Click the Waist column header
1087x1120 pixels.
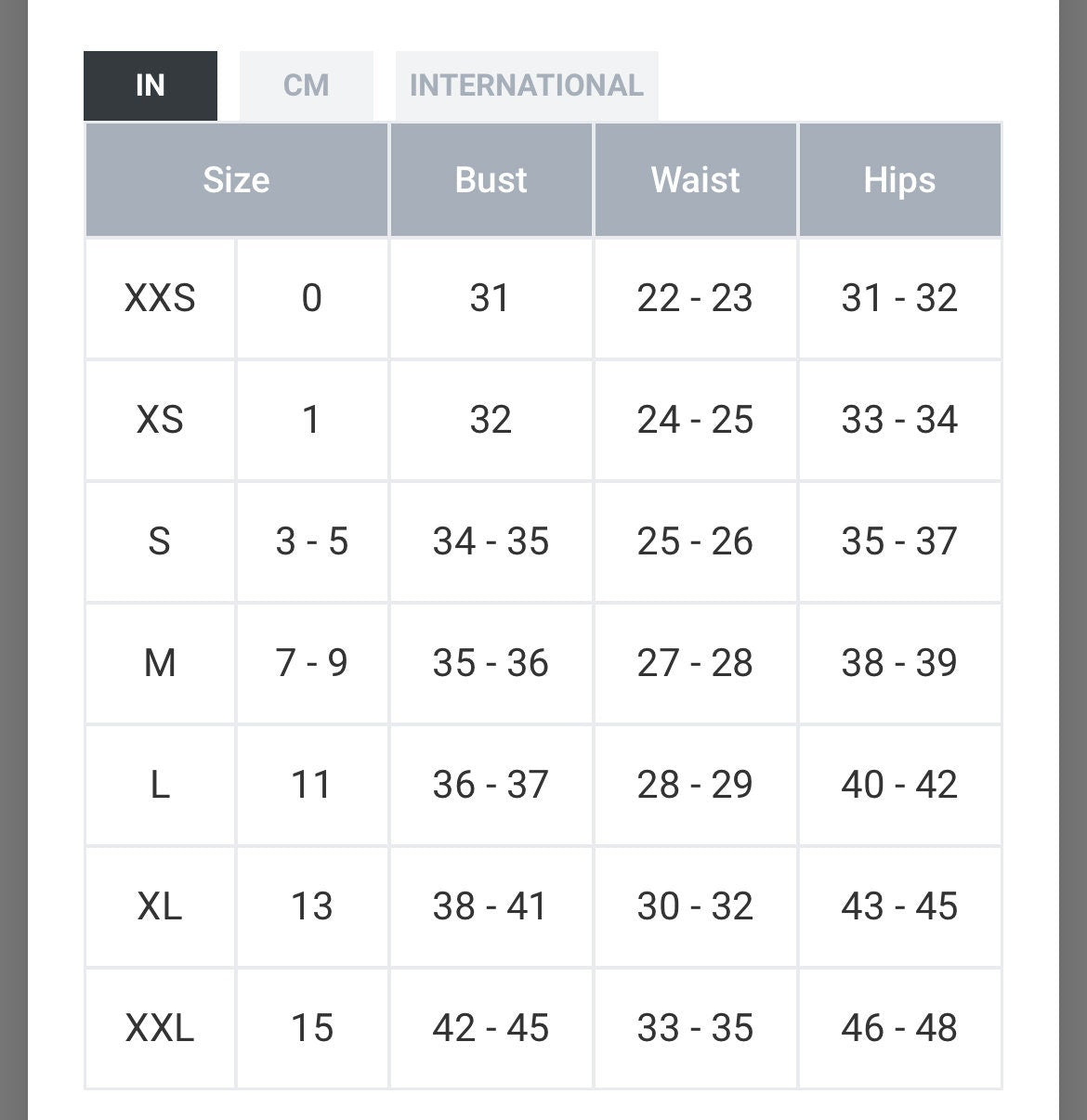(x=695, y=179)
